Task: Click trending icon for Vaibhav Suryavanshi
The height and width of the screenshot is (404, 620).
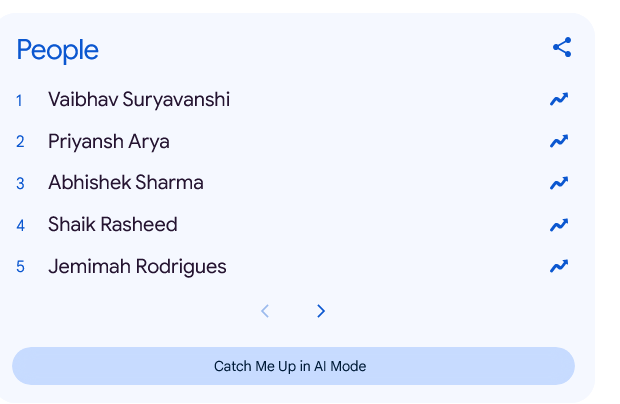Action: [x=559, y=99]
